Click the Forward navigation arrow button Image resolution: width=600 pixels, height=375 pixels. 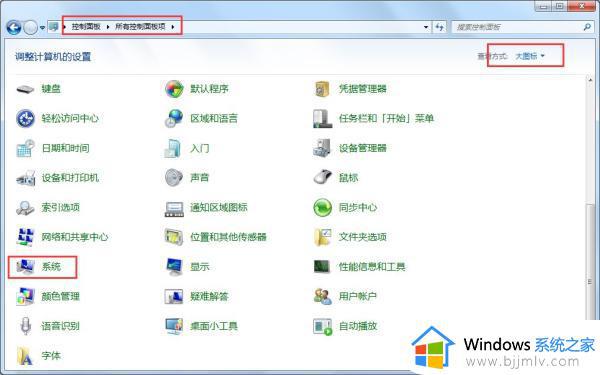[x=30, y=27]
